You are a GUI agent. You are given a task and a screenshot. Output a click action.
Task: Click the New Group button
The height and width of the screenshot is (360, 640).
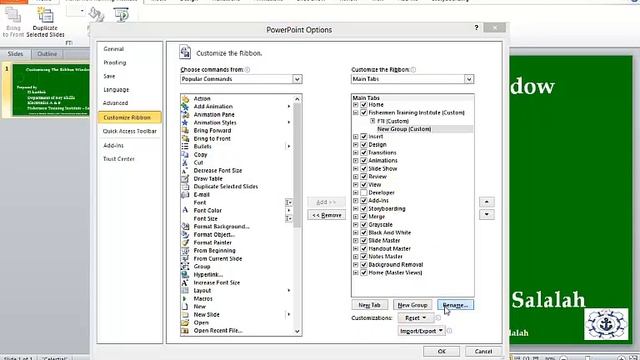tap(412, 305)
